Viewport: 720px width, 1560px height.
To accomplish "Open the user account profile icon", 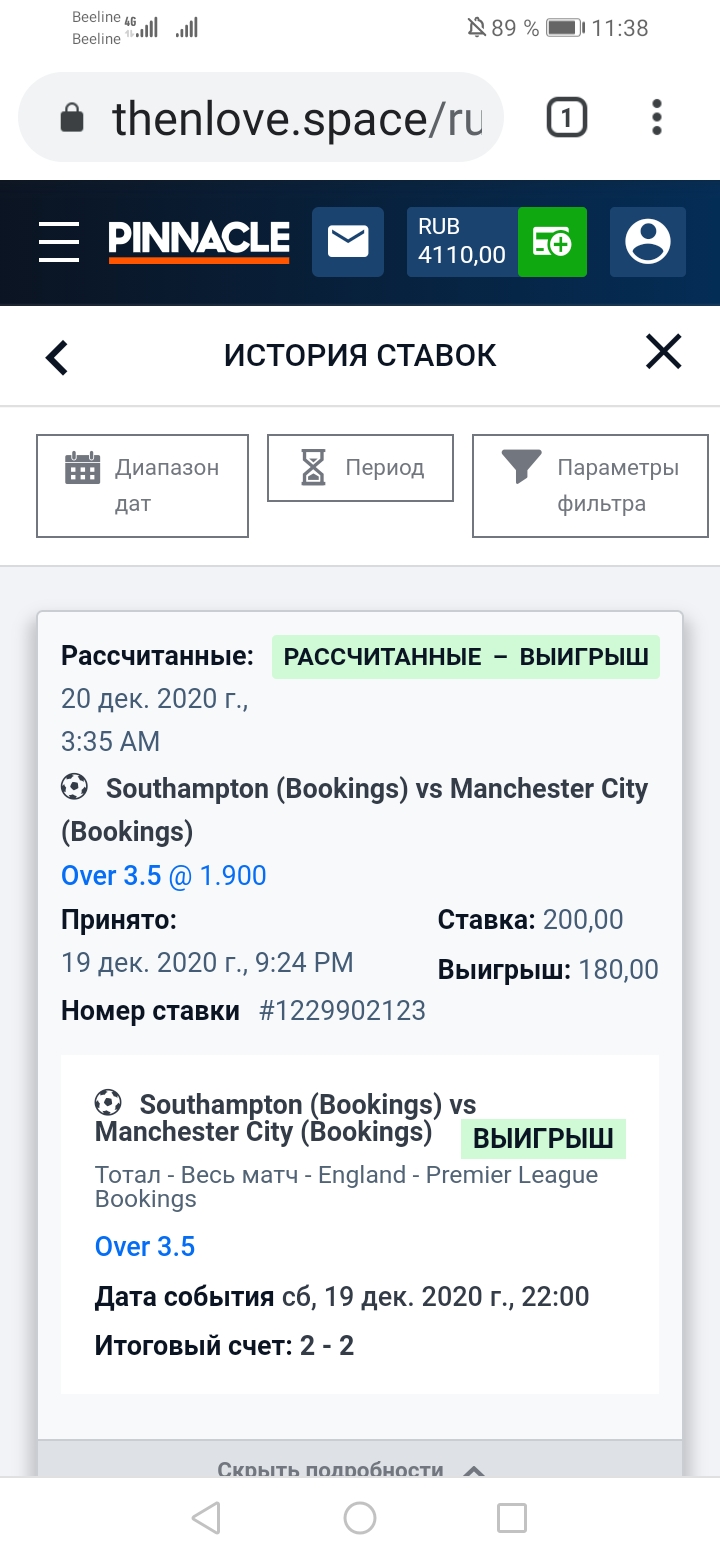I will click(648, 242).
